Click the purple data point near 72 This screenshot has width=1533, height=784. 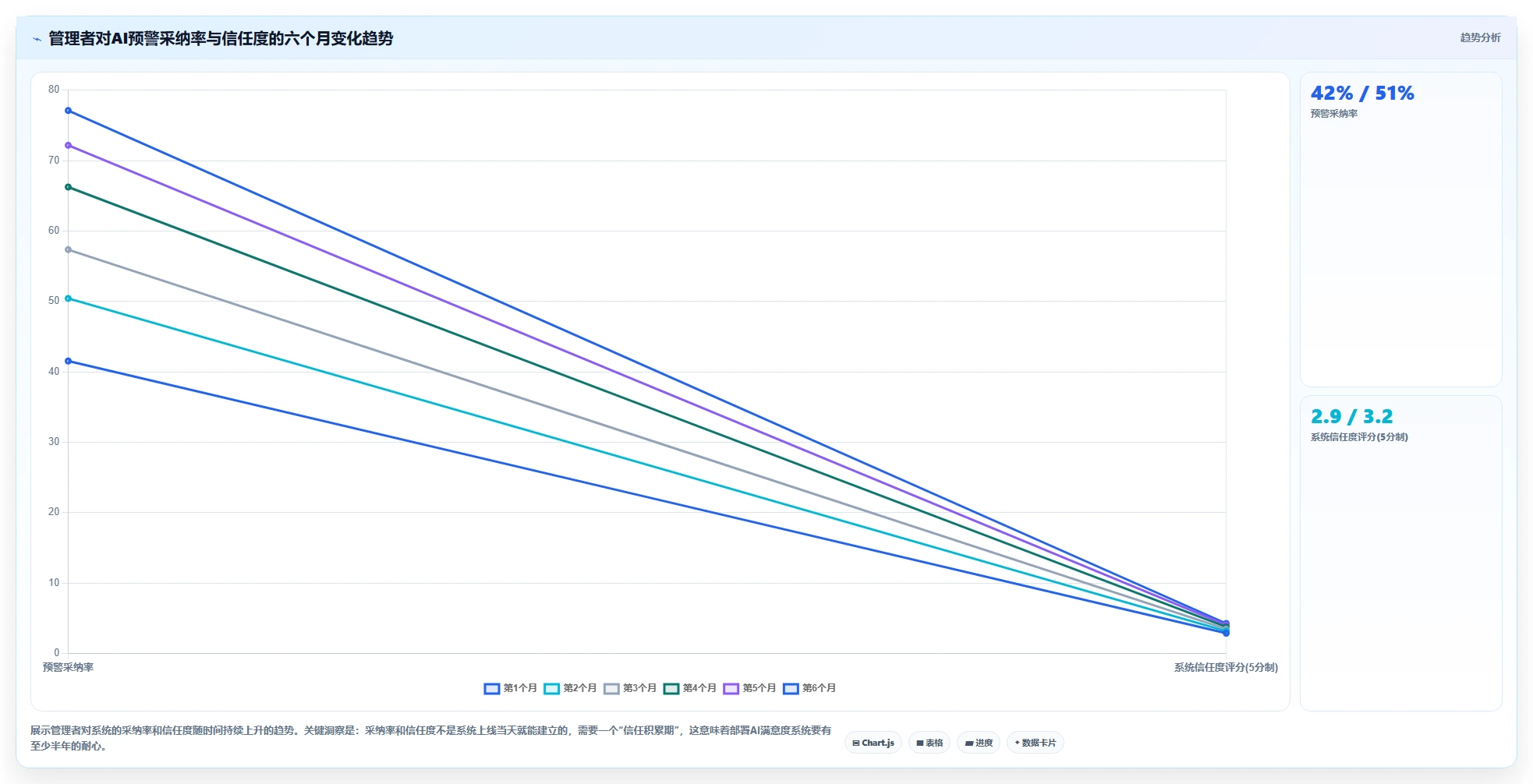tap(69, 146)
